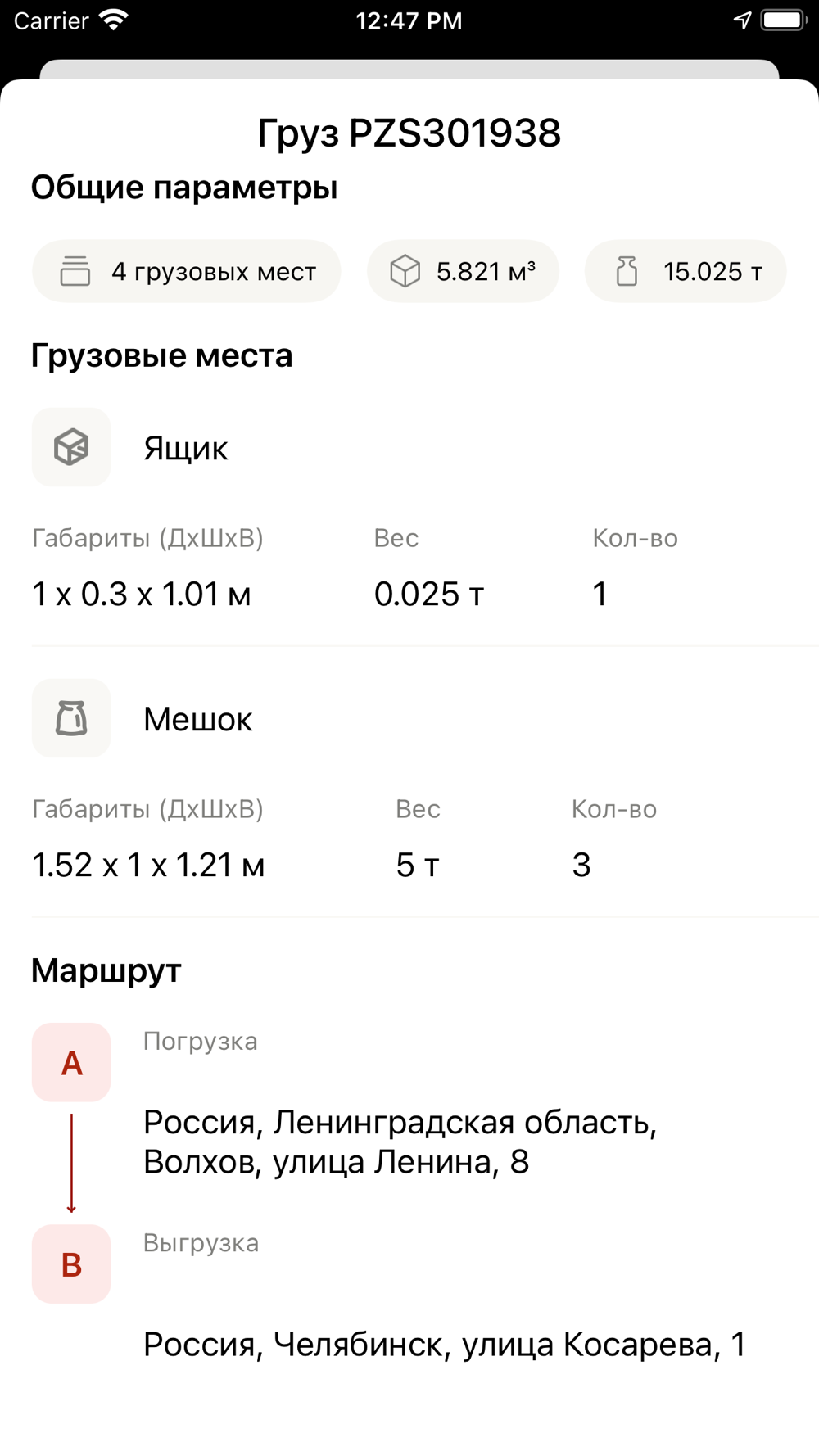Tap the box icon next to Ящик
819x1456 pixels.
[x=71, y=447]
